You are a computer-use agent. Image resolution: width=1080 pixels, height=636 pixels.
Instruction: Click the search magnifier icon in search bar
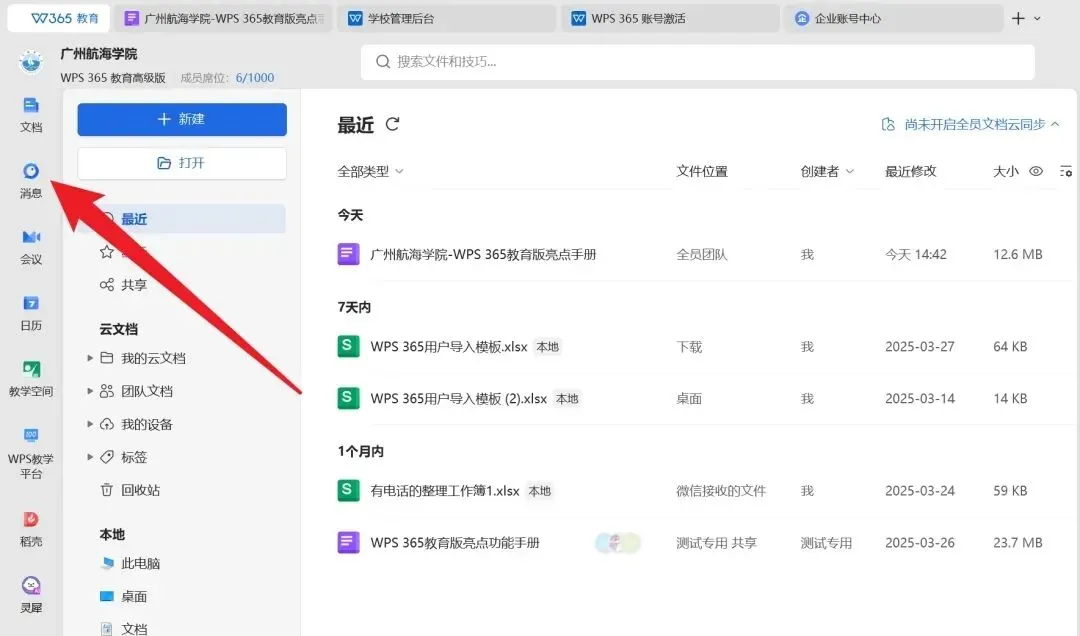(383, 62)
